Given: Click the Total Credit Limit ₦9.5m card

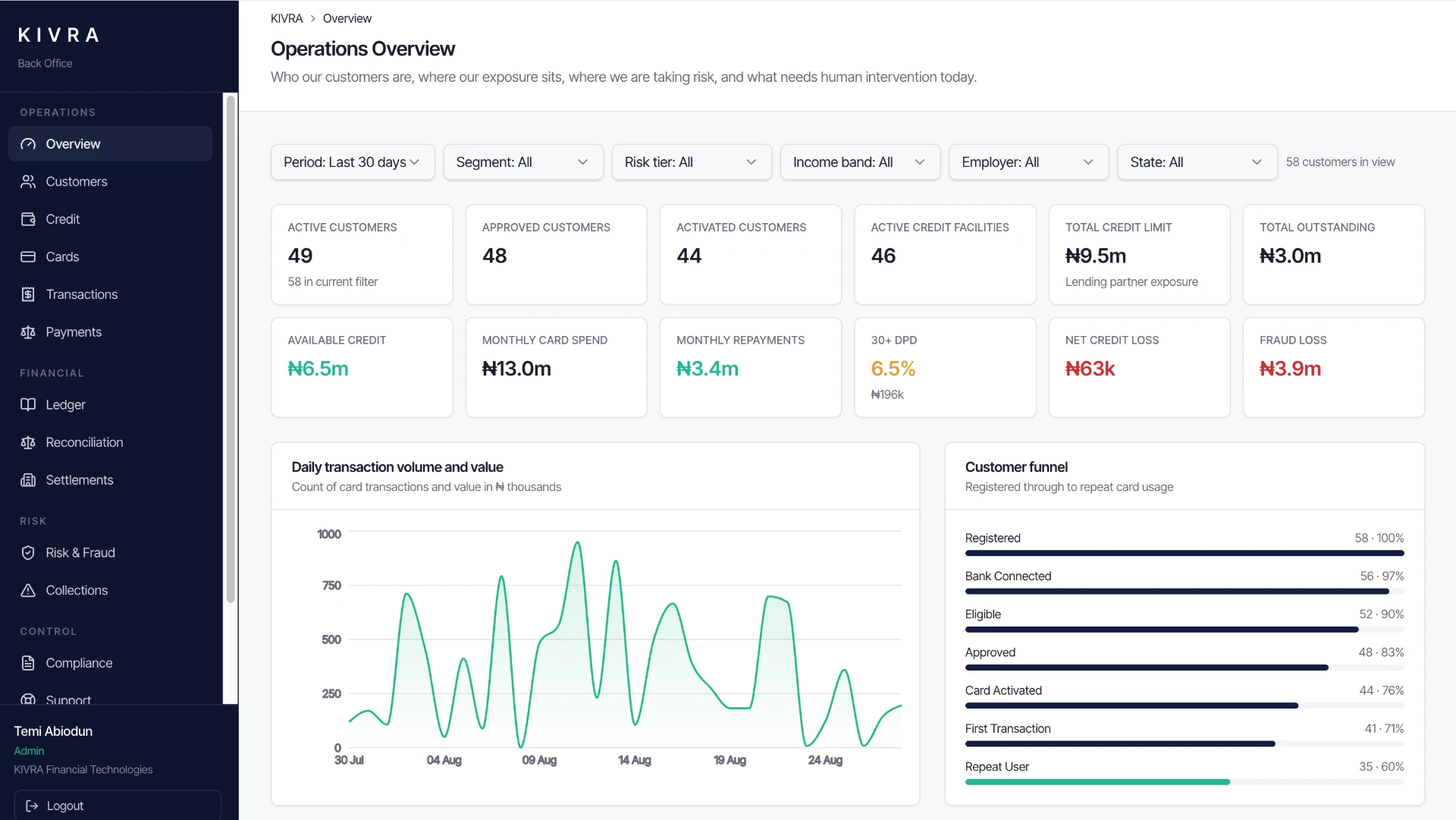Looking at the screenshot, I should tap(1139, 255).
